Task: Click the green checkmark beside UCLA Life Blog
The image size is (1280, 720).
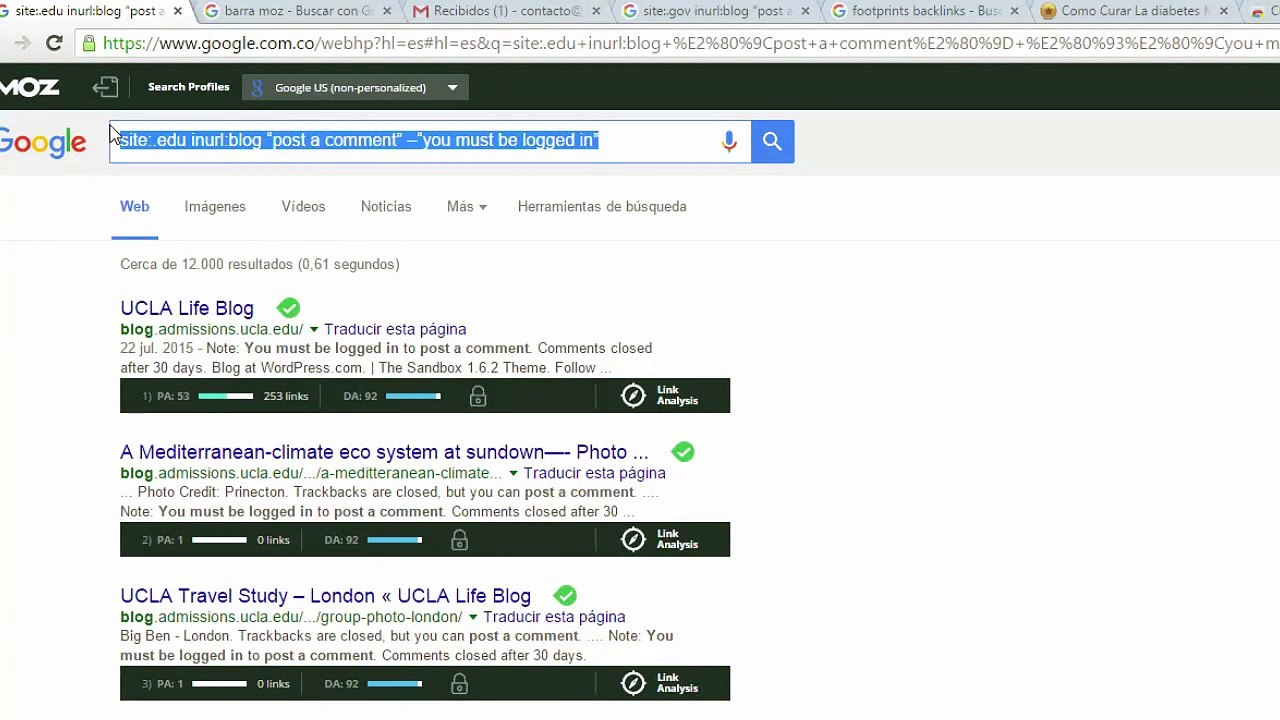Action: pyautogui.click(x=288, y=308)
